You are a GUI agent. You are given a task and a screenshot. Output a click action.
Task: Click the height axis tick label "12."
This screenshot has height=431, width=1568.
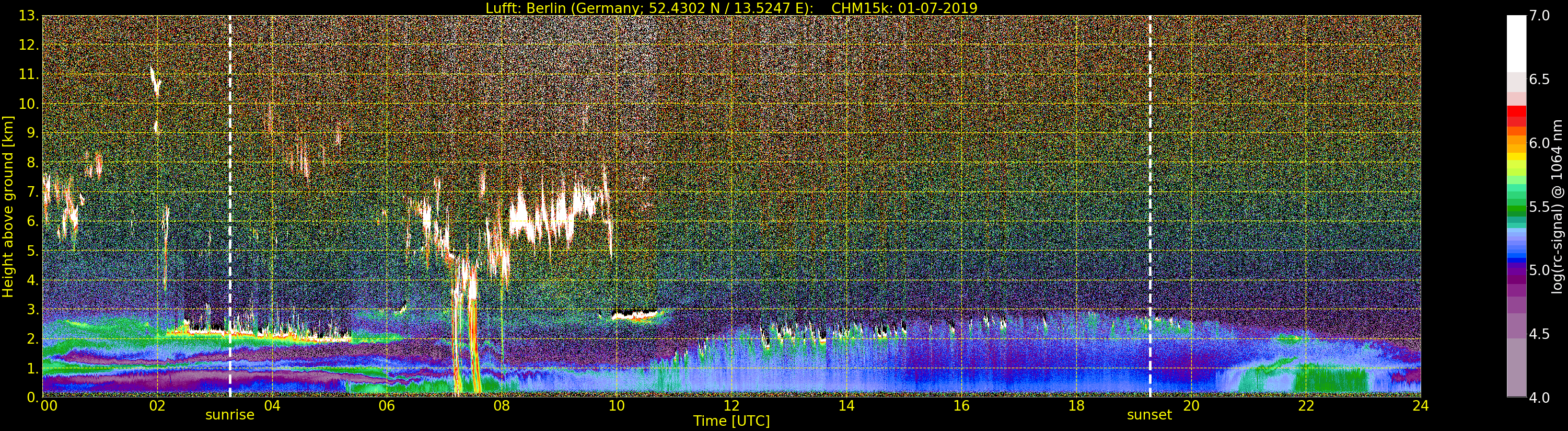(x=29, y=45)
